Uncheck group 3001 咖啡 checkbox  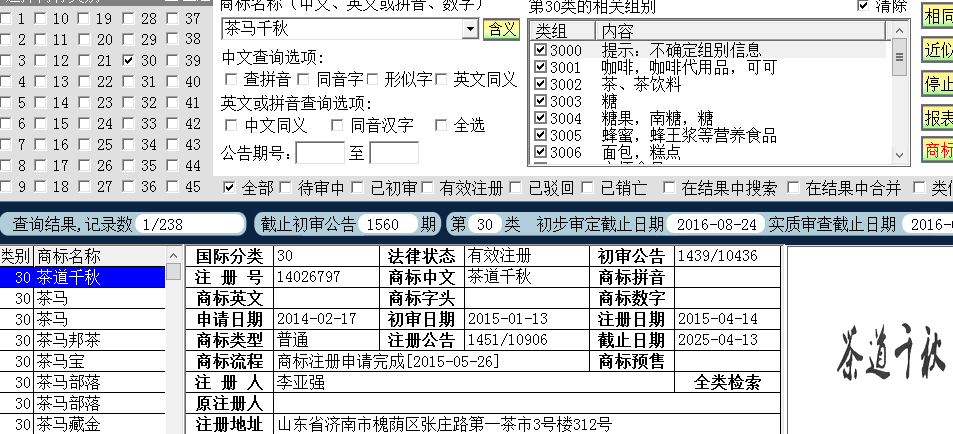tap(540, 66)
